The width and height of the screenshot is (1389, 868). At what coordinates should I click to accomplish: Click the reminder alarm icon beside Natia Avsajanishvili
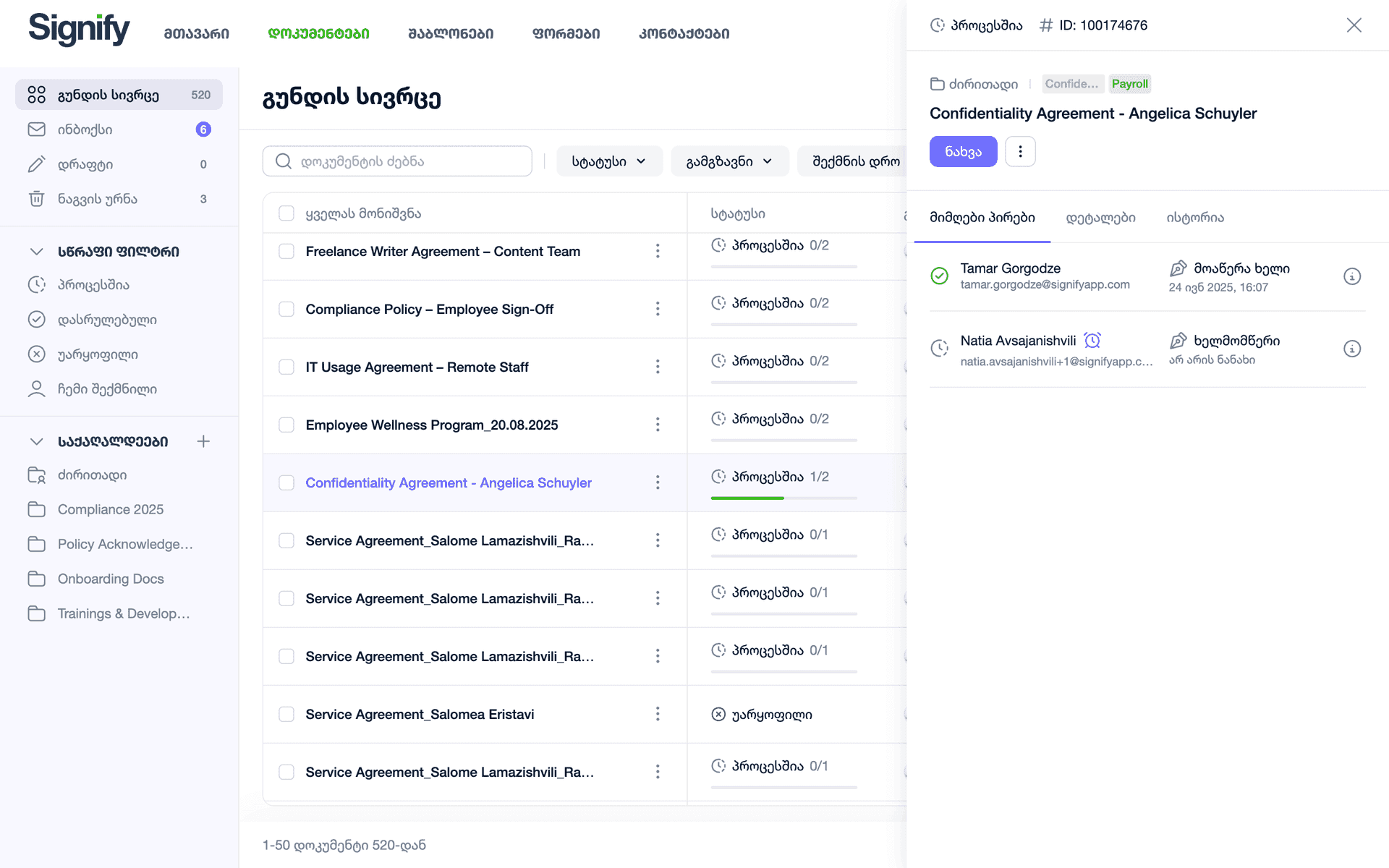pyautogui.click(x=1092, y=340)
